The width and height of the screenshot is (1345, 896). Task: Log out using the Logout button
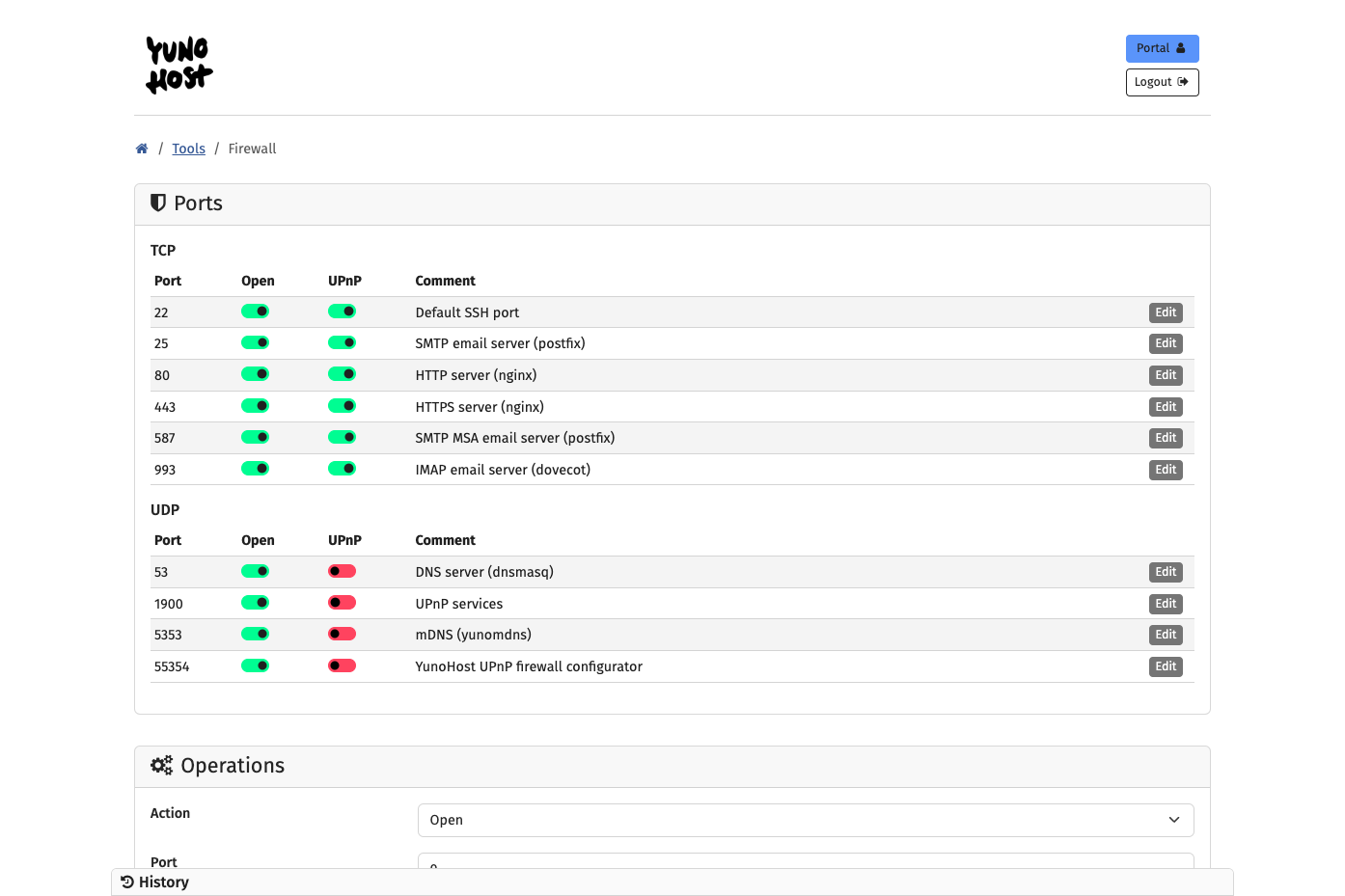click(1162, 82)
